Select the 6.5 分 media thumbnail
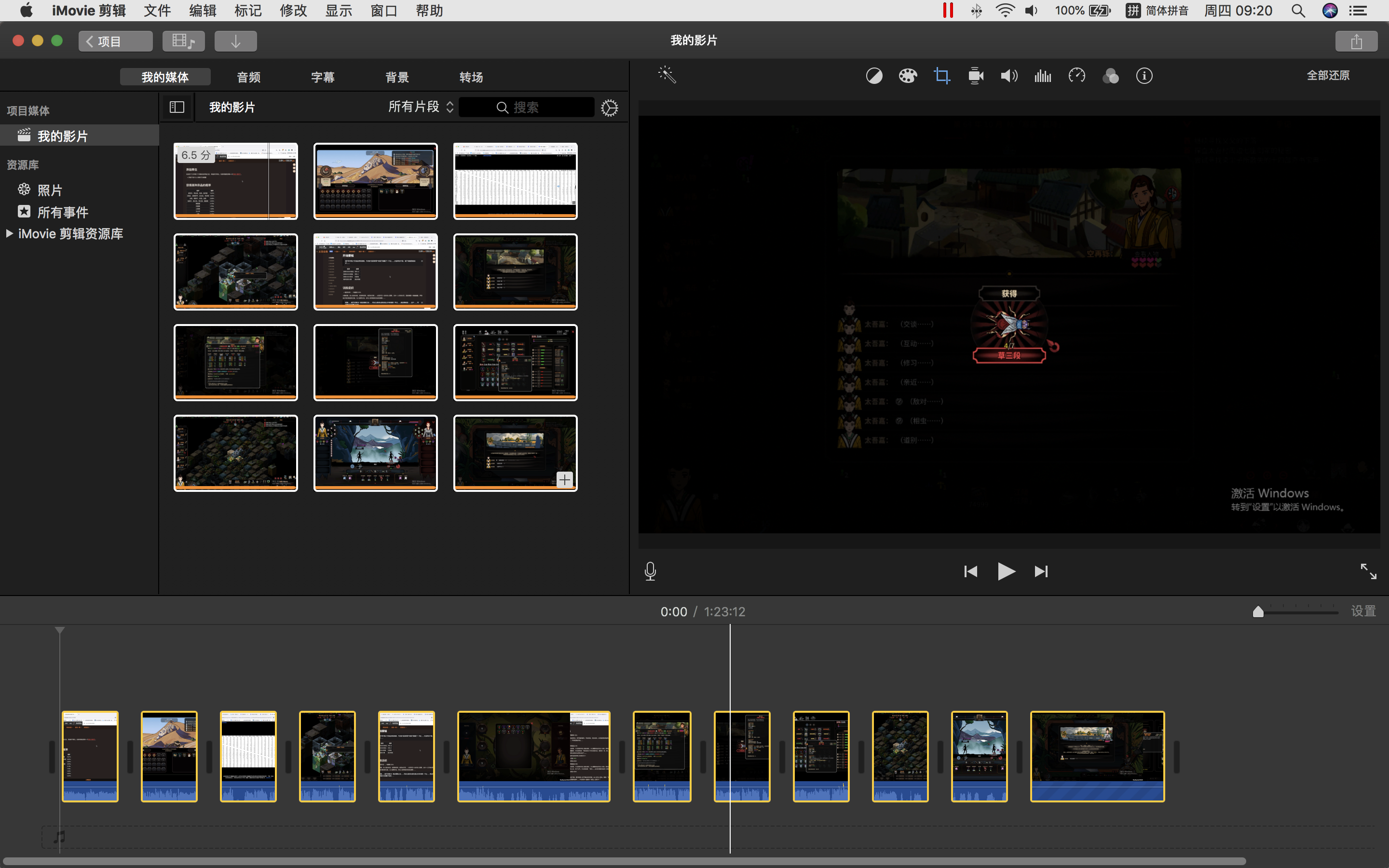Screen dimensions: 1389x868 point(235,181)
